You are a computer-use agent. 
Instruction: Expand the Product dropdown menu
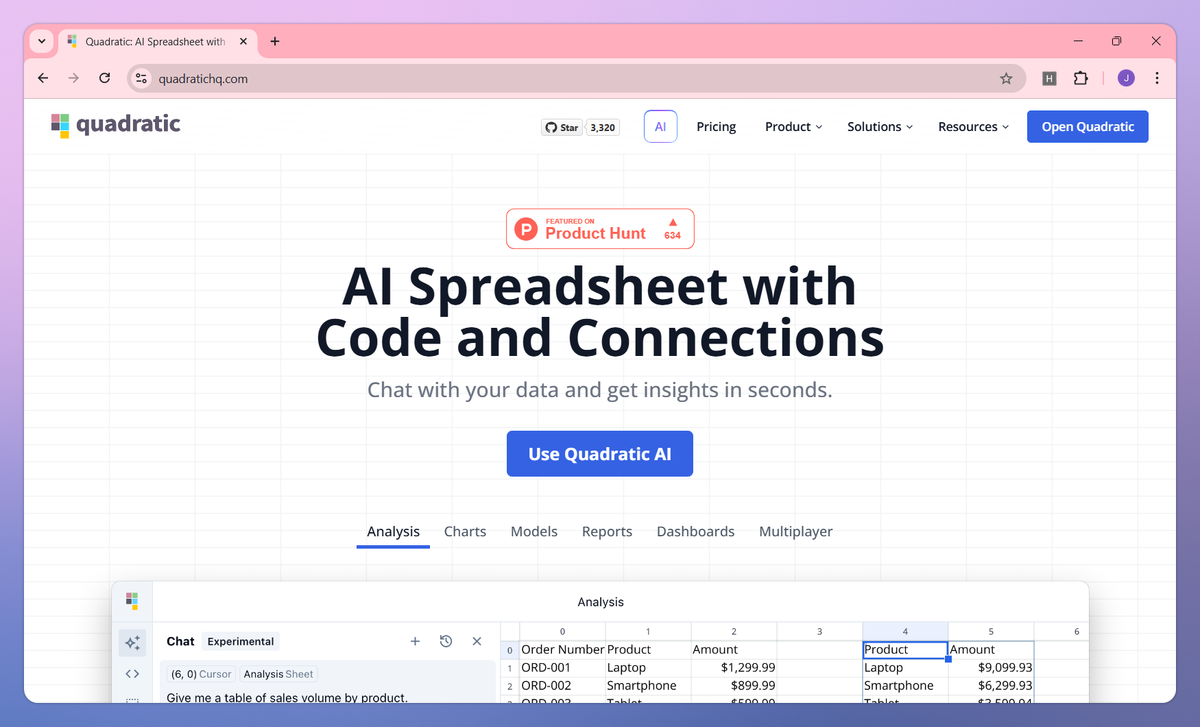click(x=793, y=127)
